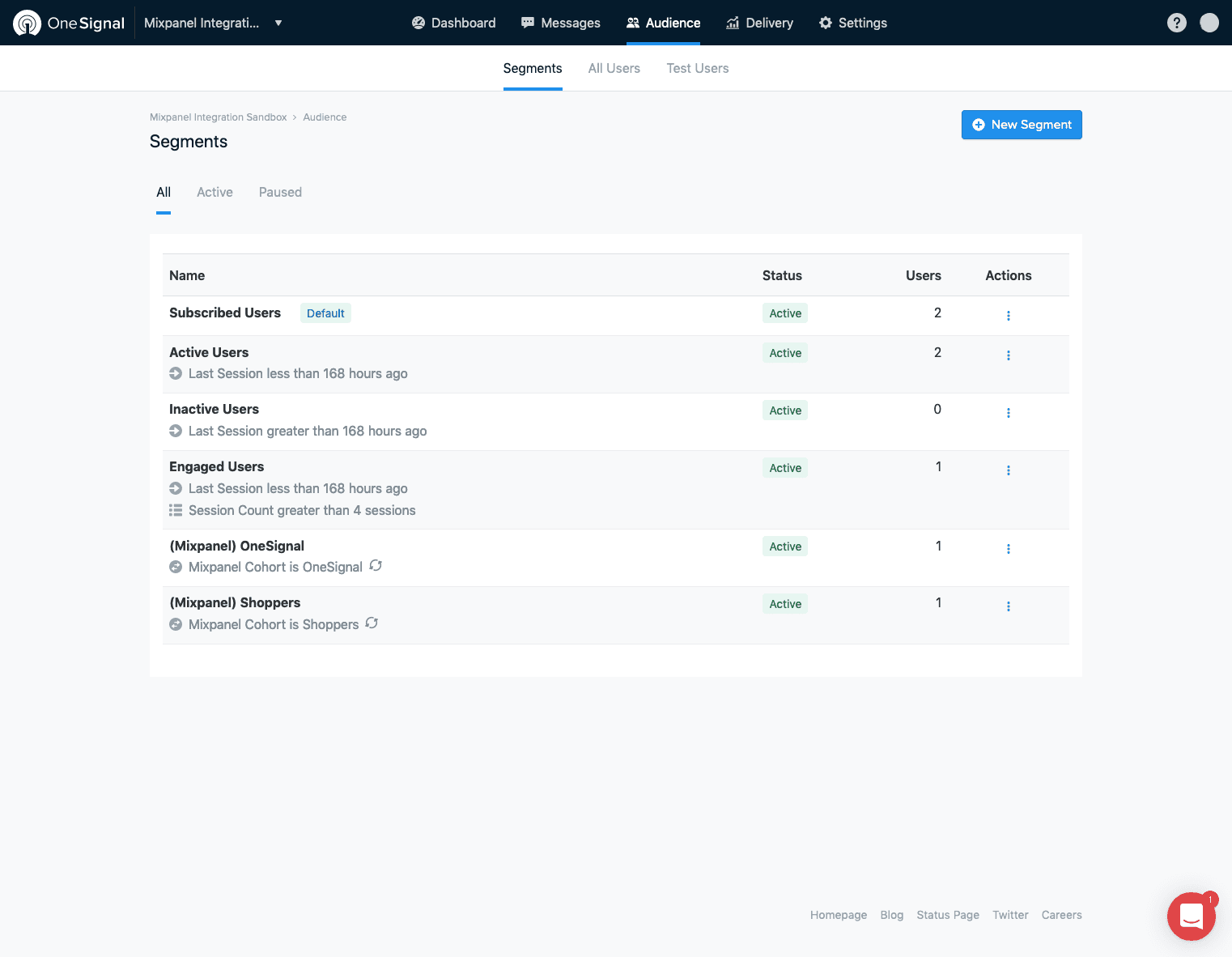Open the chat support widget
The image size is (1232, 957).
tap(1191, 916)
